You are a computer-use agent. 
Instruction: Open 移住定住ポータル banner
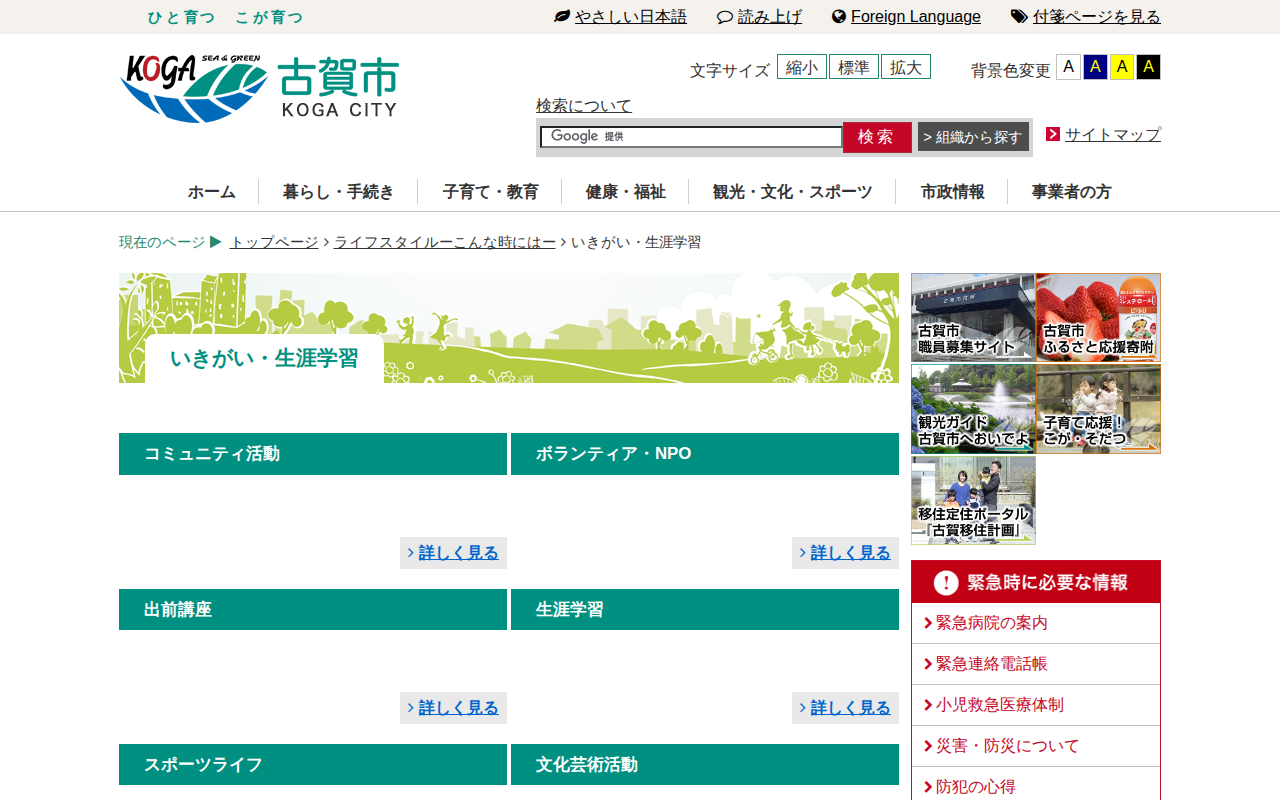pyautogui.click(x=973, y=500)
